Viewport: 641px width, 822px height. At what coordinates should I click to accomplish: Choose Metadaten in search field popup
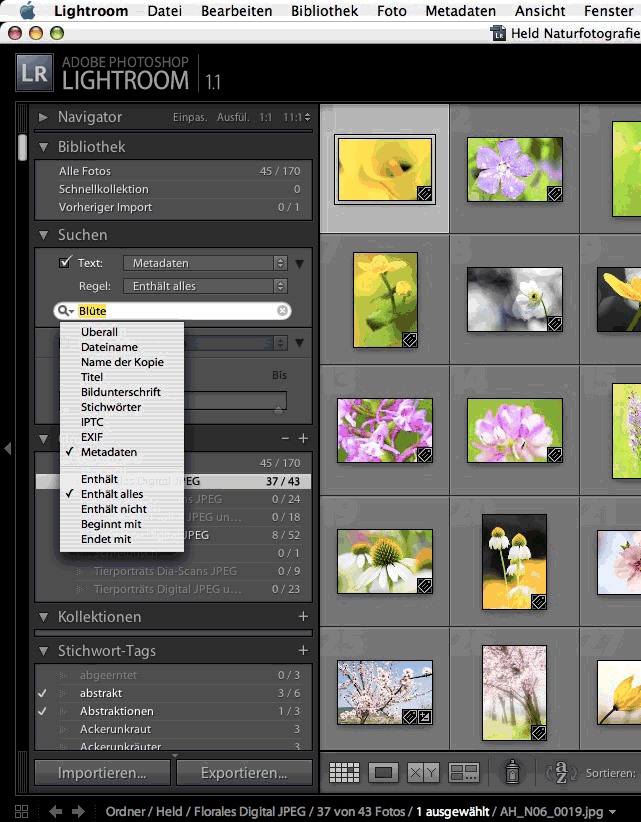click(x=108, y=452)
